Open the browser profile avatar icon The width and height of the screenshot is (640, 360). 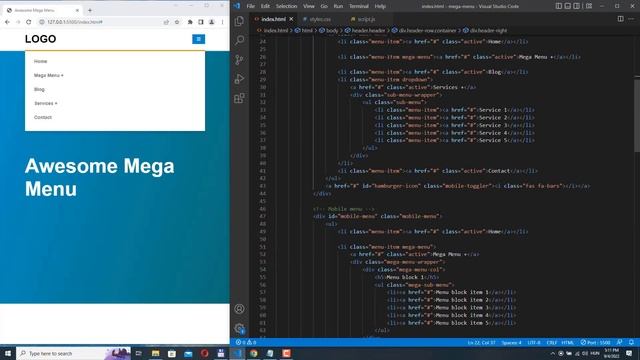tap(211, 22)
